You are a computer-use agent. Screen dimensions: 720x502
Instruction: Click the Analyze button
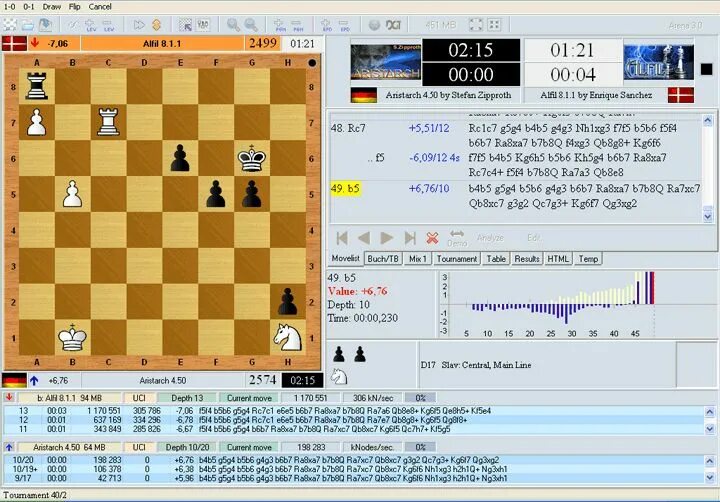(490, 237)
